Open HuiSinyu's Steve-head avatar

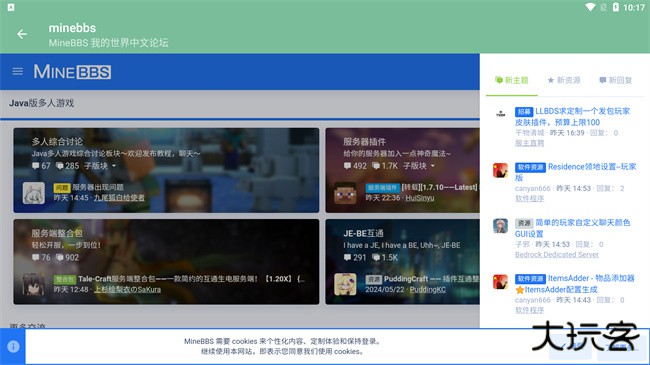click(x=345, y=193)
